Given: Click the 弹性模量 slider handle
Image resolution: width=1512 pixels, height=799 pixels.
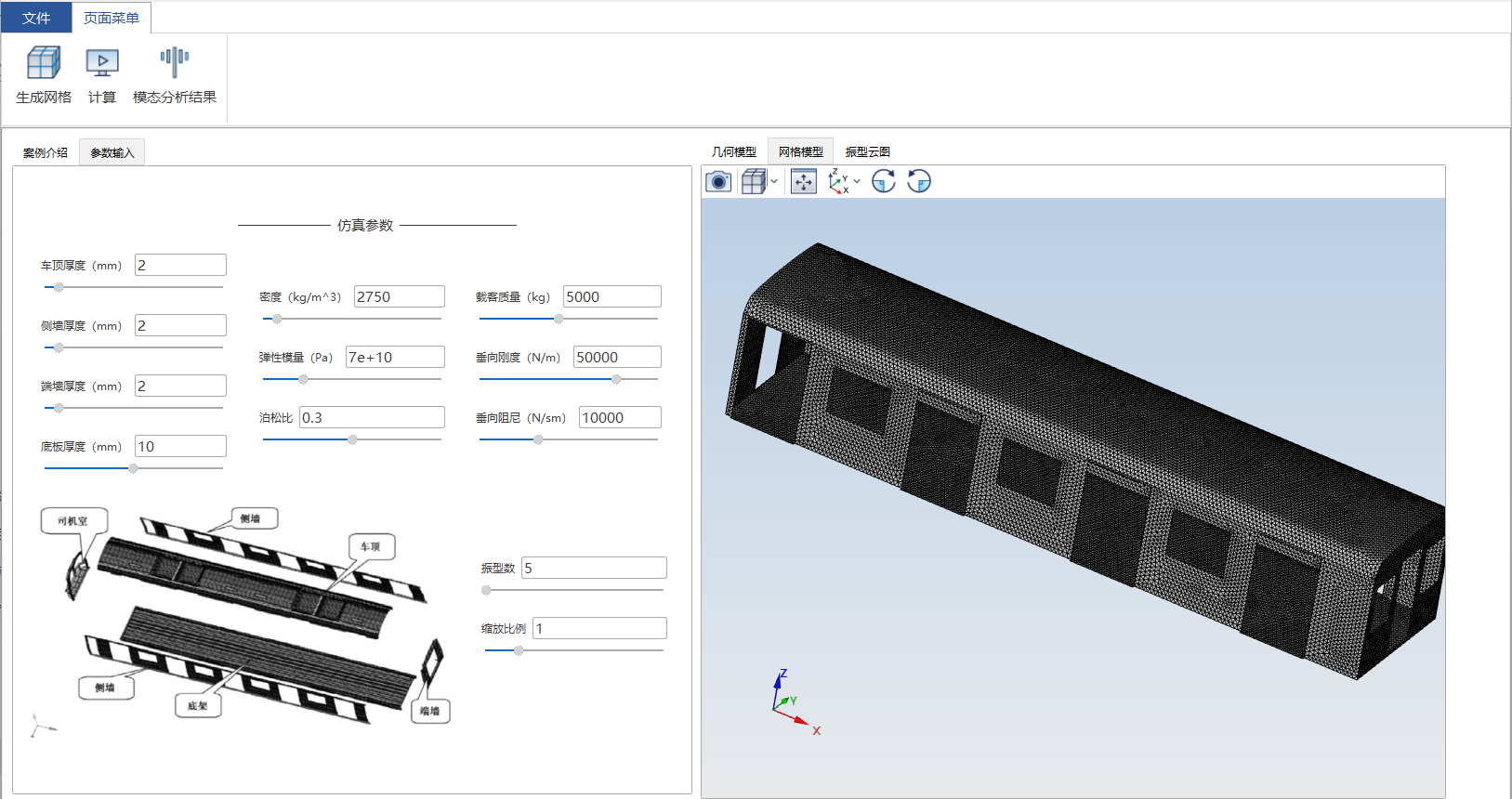Looking at the screenshot, I should 303,379.
